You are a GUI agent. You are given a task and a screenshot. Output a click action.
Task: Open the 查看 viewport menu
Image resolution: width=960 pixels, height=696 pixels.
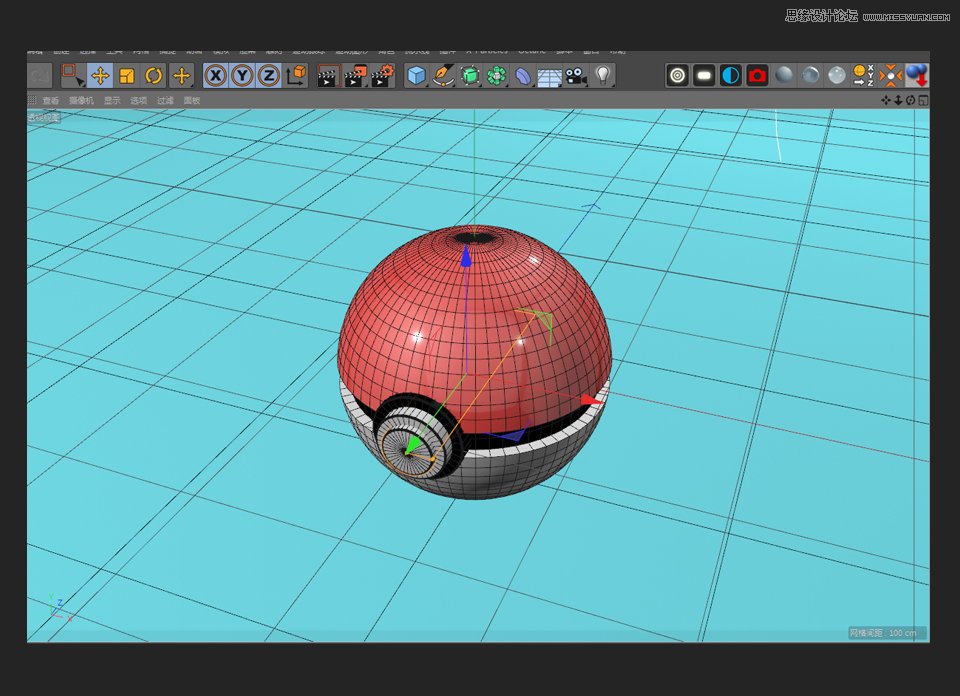[x=49, y=99]
